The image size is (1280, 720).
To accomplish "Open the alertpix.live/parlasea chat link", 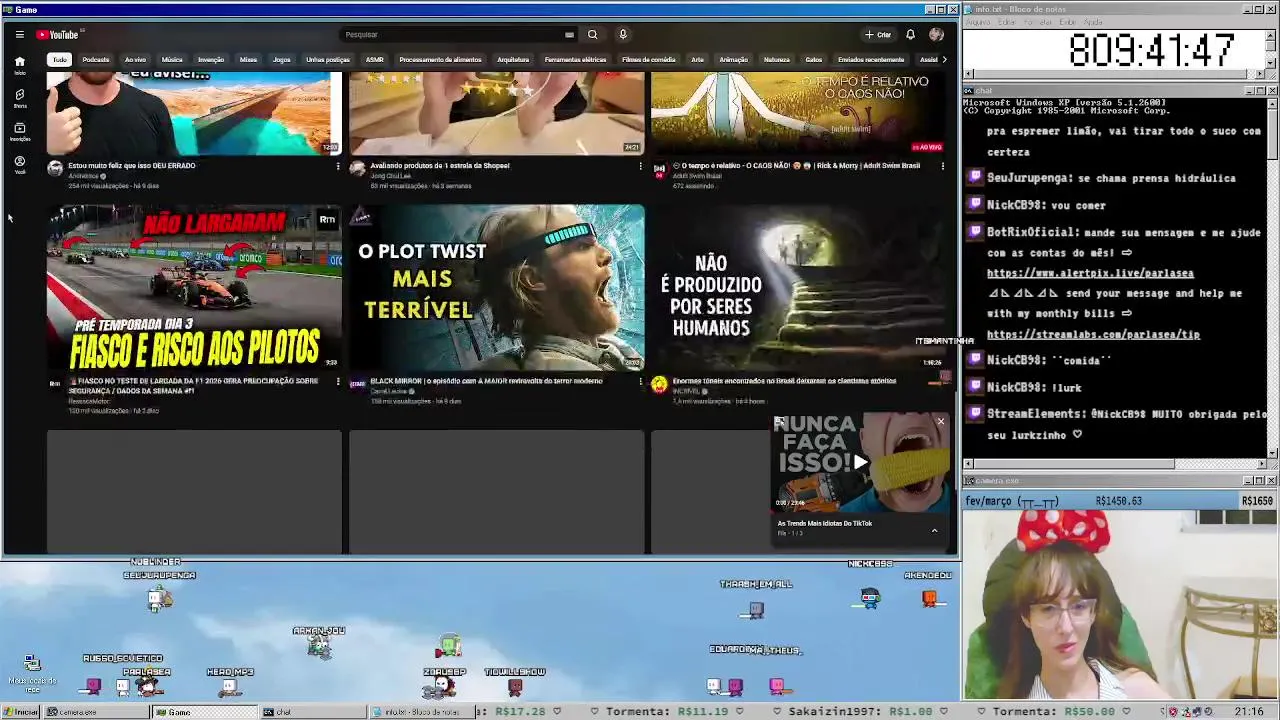I will point(1090,273).
